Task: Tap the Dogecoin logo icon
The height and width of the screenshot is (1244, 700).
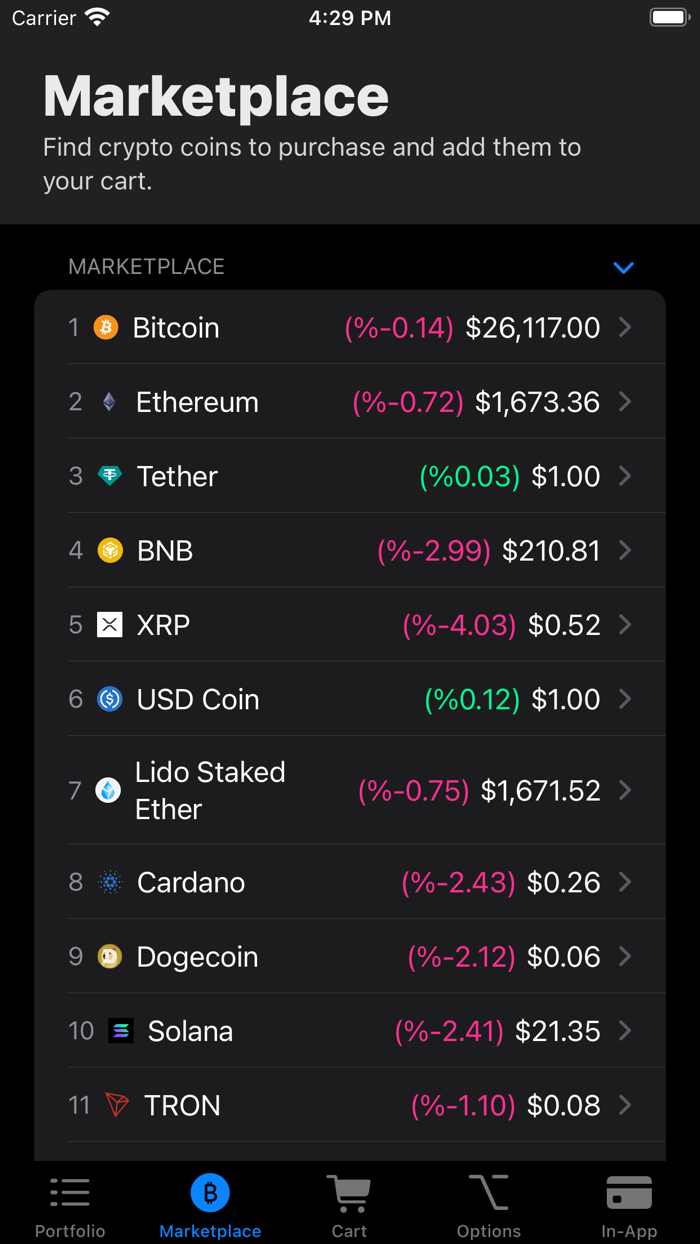Action: coord(110,956)
